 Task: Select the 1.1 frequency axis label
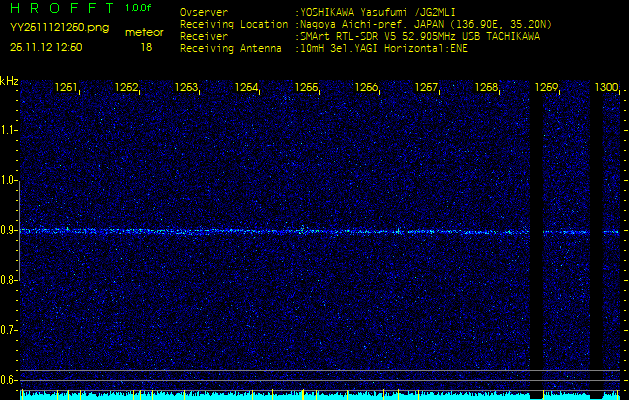[x=9, y=130]
